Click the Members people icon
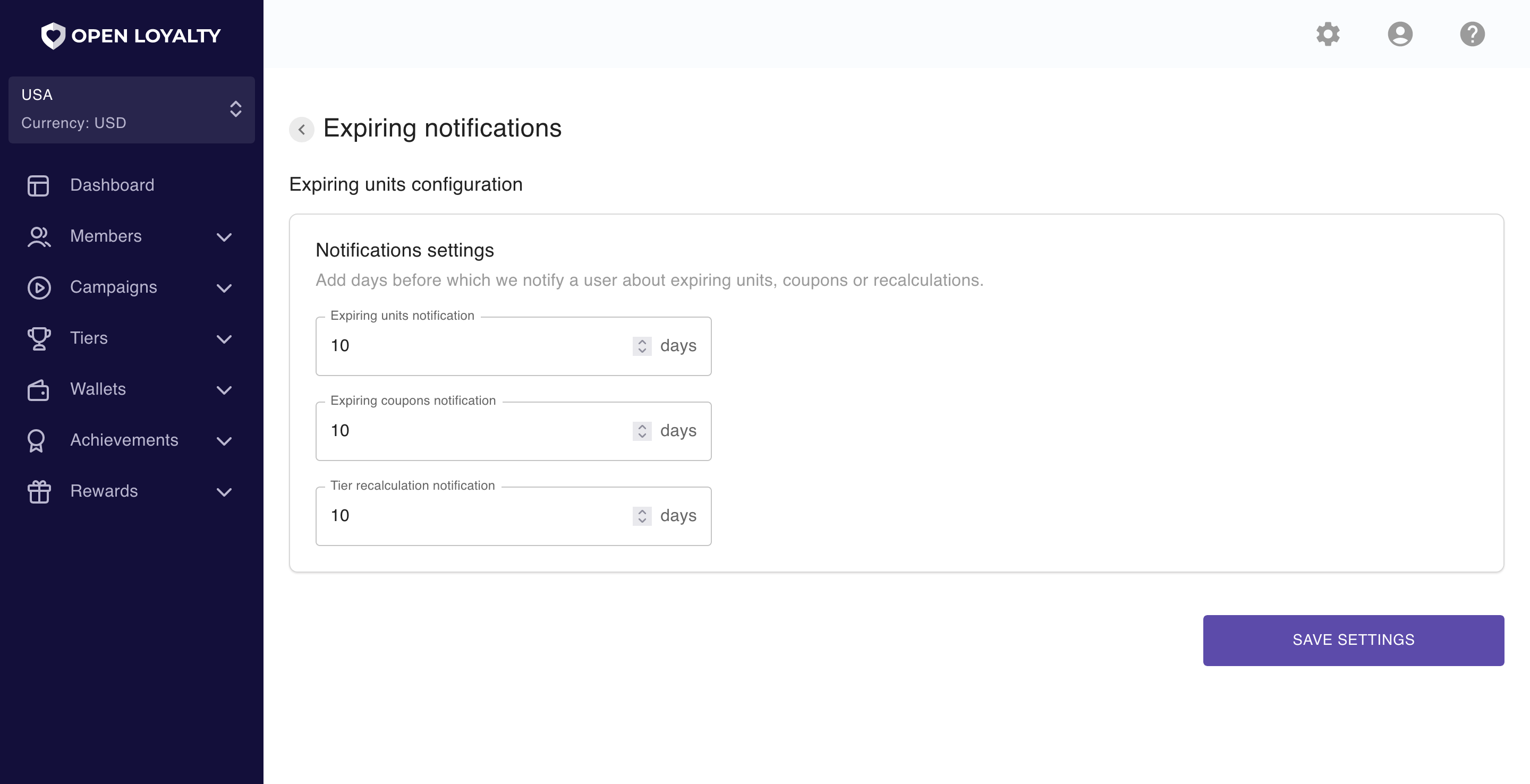Viewport: 1530px width, 784px height. [39, 236]
